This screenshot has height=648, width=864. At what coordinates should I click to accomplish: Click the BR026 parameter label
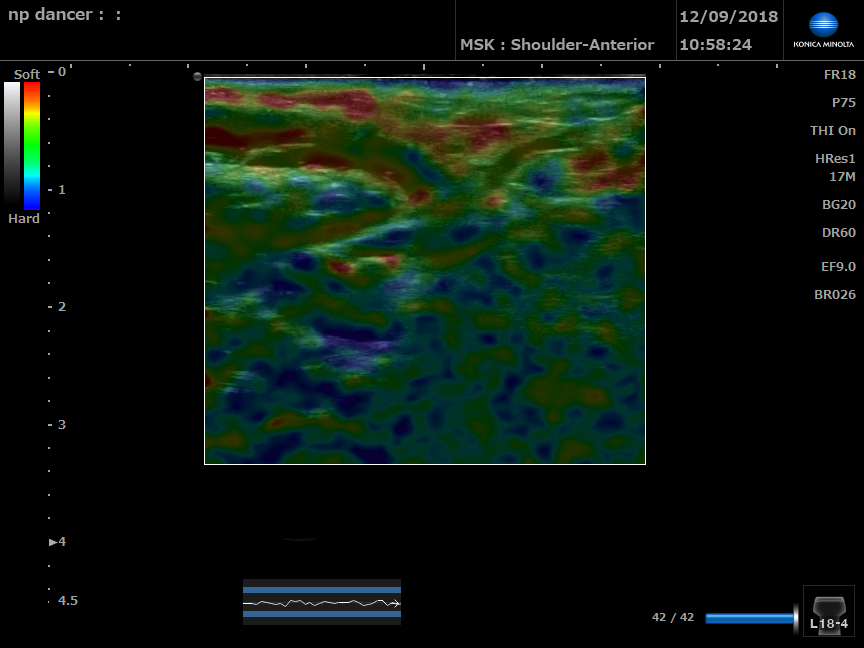[x=835, y=295]
